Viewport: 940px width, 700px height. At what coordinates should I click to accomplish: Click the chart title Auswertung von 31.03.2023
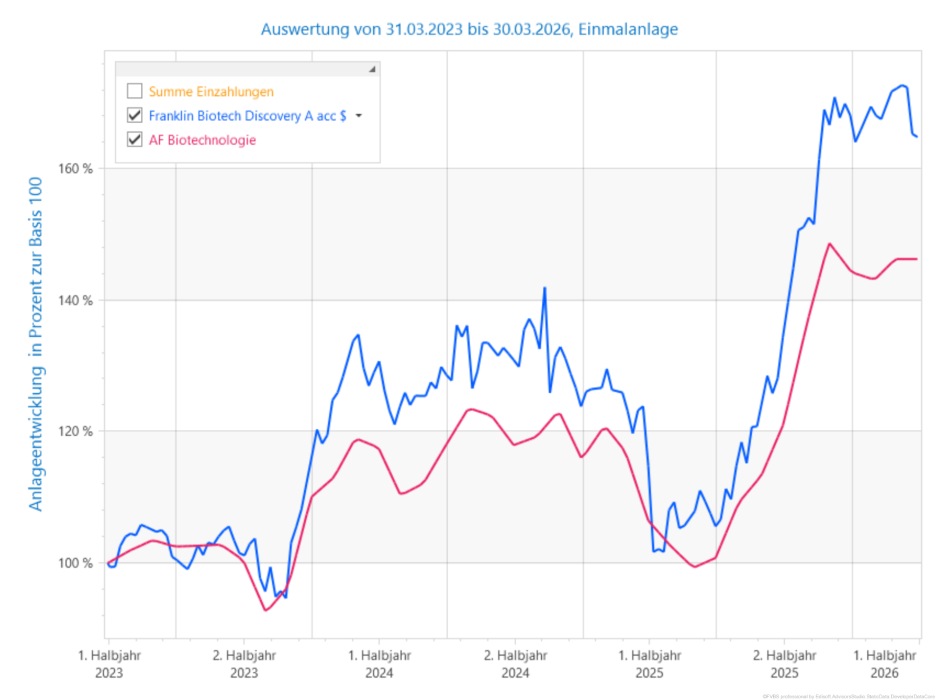pos(469,29)
